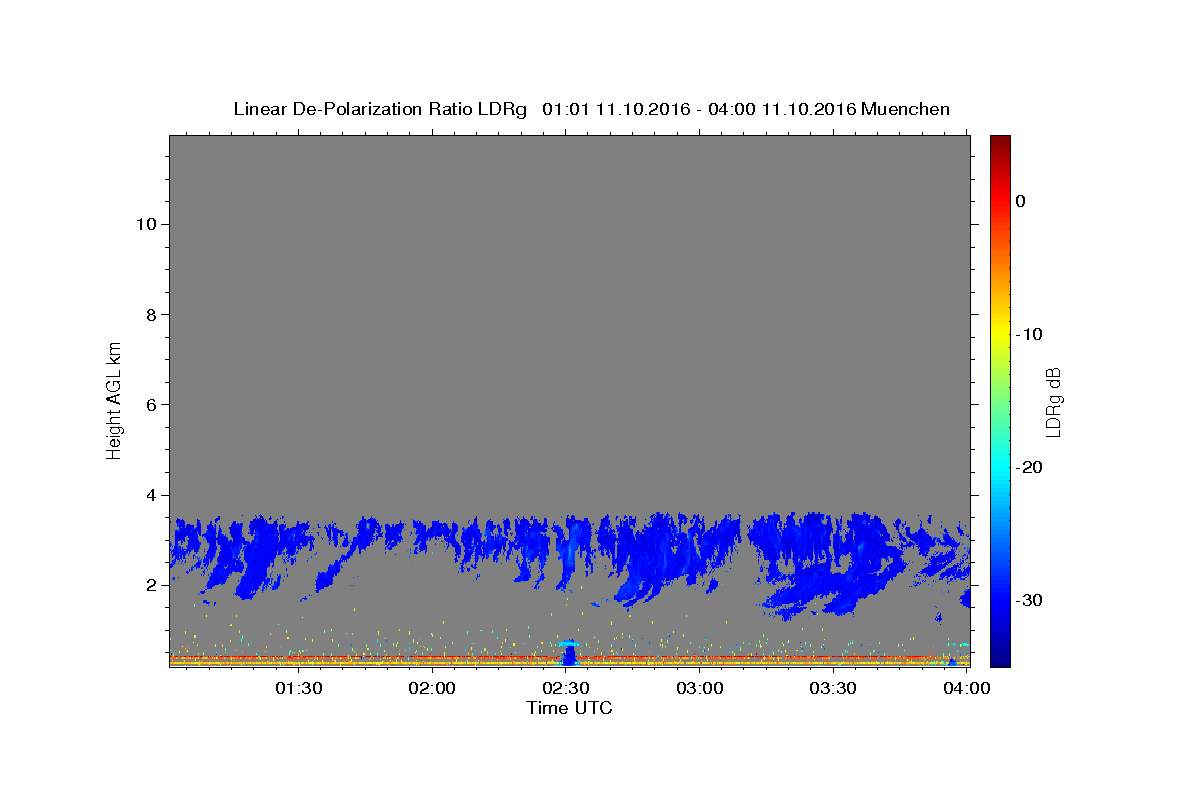Image resolution: width=1200 pixels, height=800 pixels.
Task: Click the Time UTC axis title
Action: pos(569,708)
